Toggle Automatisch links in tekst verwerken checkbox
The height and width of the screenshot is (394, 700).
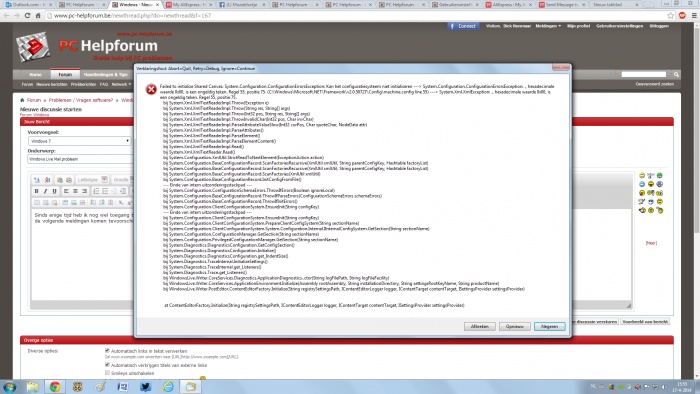(107, 351)
